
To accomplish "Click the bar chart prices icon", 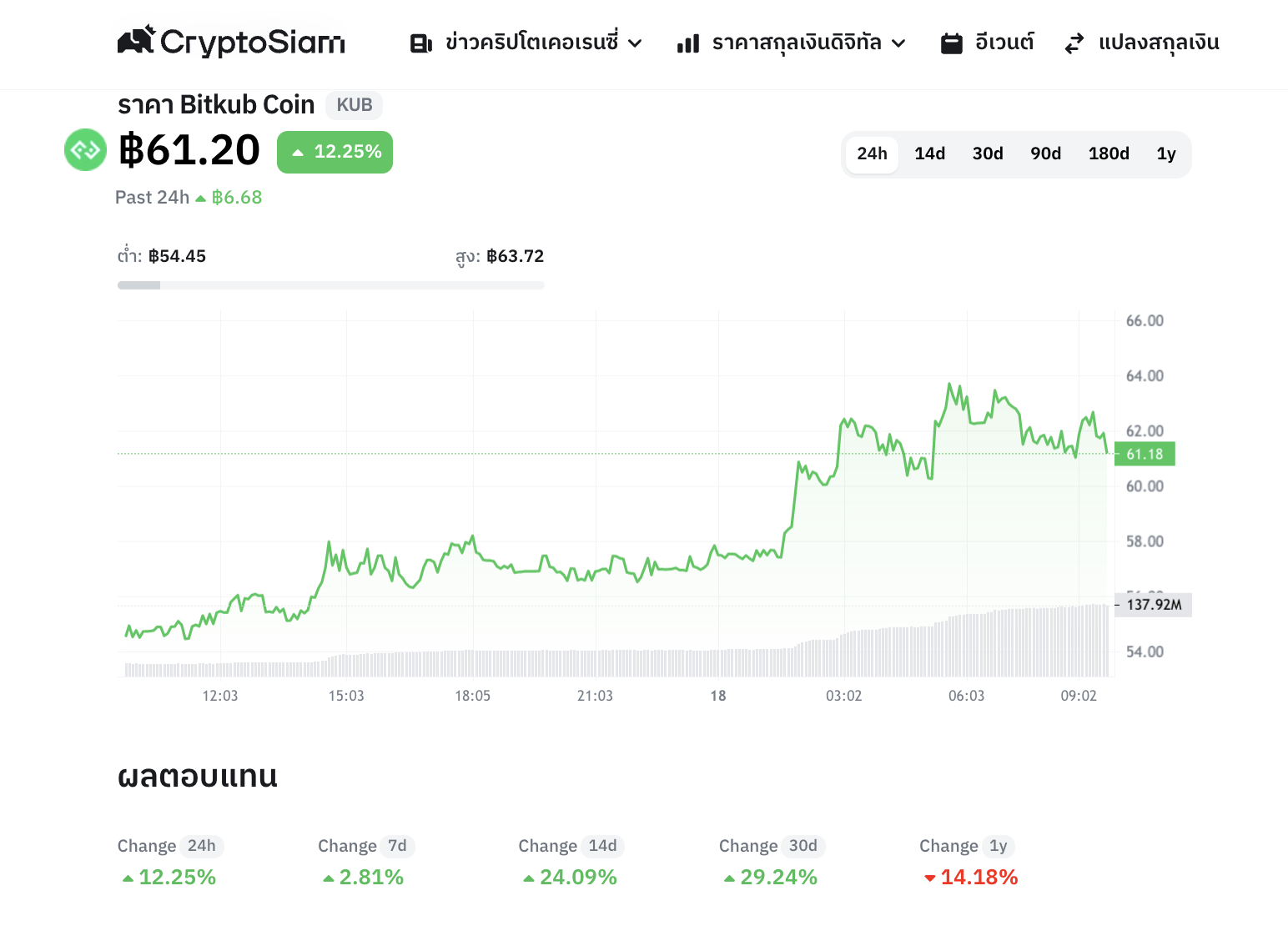I will click(688, 43).
